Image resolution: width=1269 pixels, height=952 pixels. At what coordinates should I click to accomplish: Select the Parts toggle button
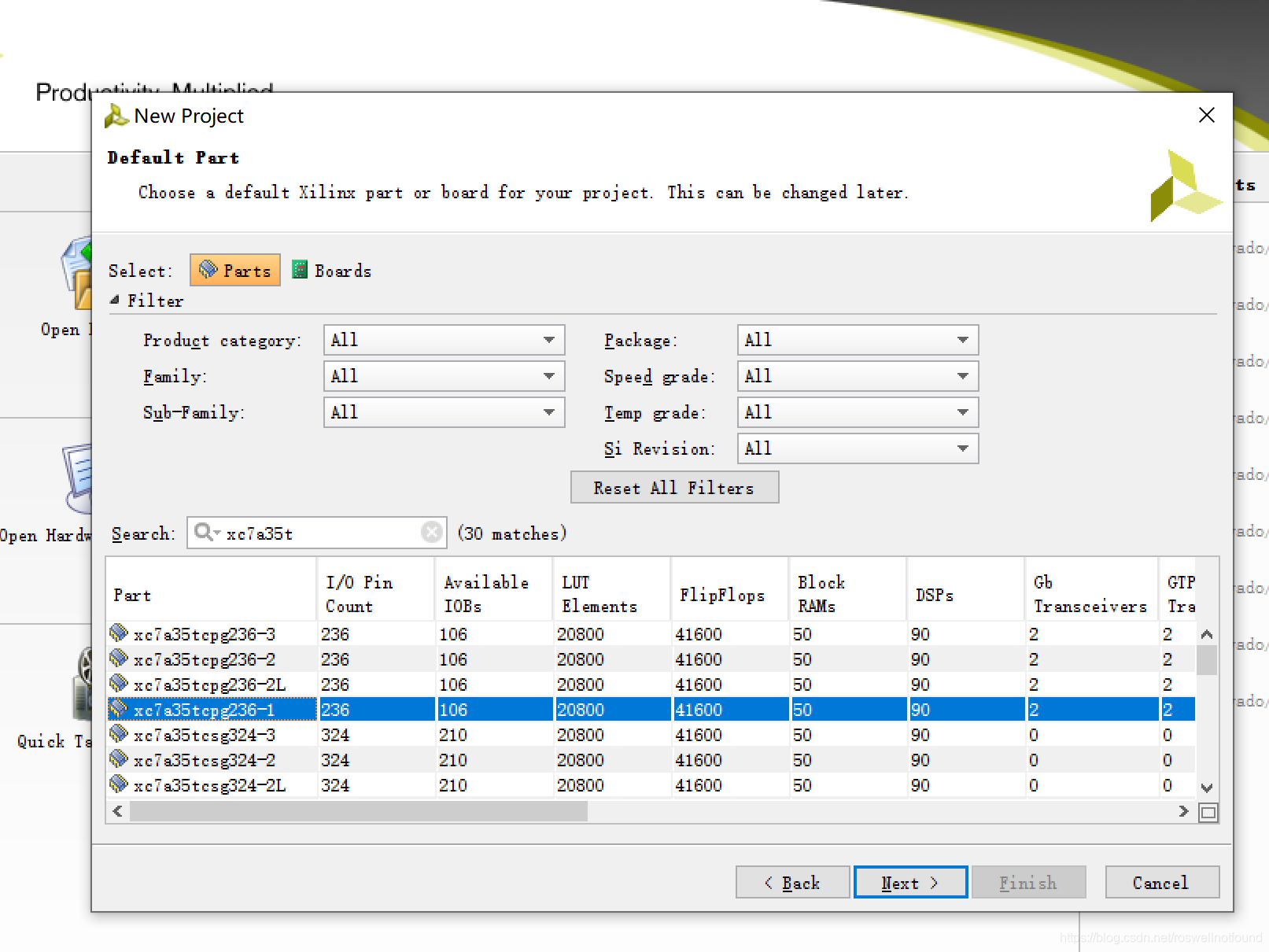coord(234,270)
